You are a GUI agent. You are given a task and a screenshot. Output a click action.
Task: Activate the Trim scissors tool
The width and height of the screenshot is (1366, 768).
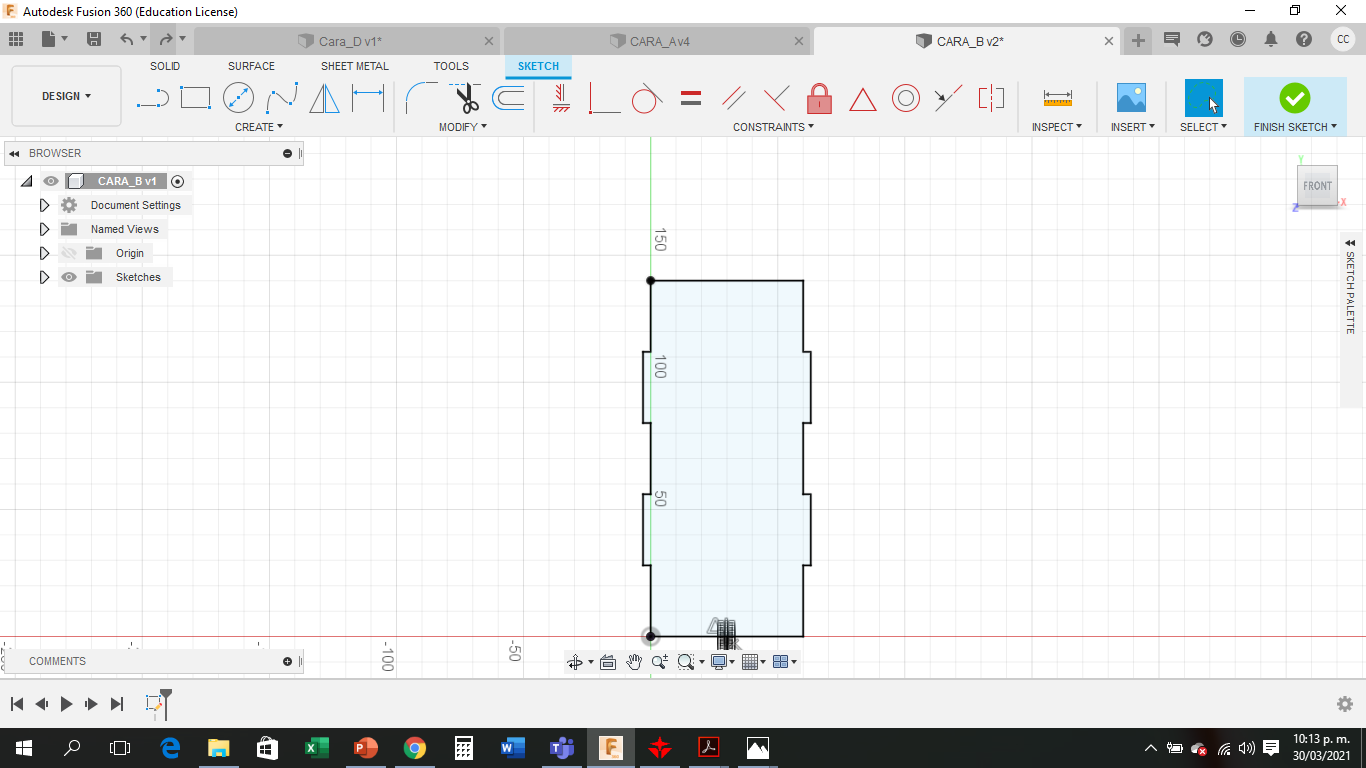tap(465, 98)
